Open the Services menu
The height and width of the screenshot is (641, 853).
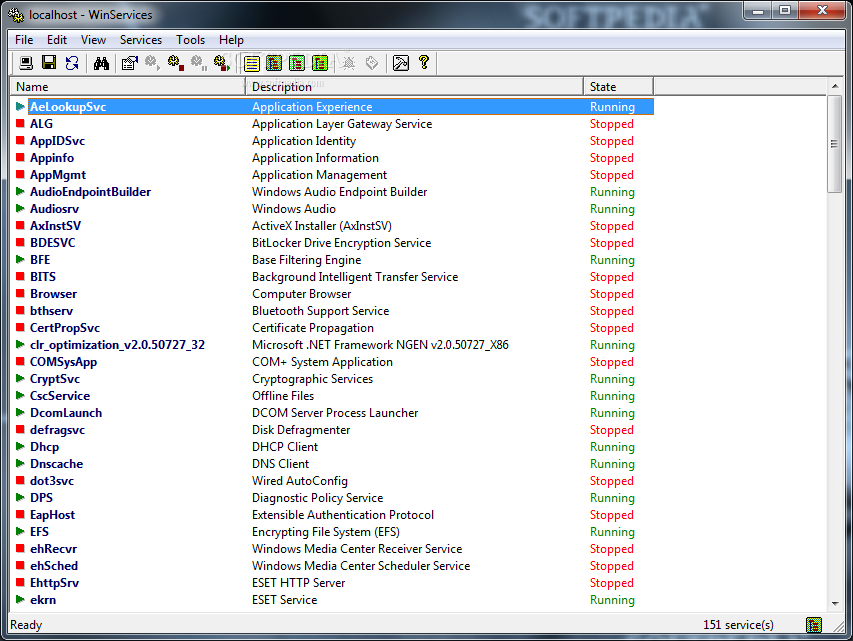[x=141, y=40]
